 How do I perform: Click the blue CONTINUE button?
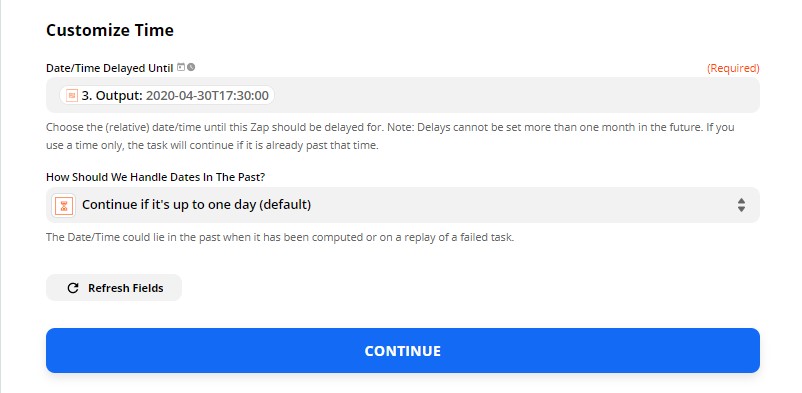pyautogui.click(x=403, y=351)
